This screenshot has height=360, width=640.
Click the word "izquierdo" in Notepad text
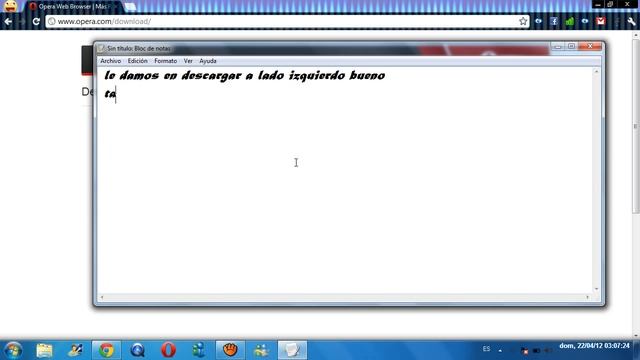317,76
